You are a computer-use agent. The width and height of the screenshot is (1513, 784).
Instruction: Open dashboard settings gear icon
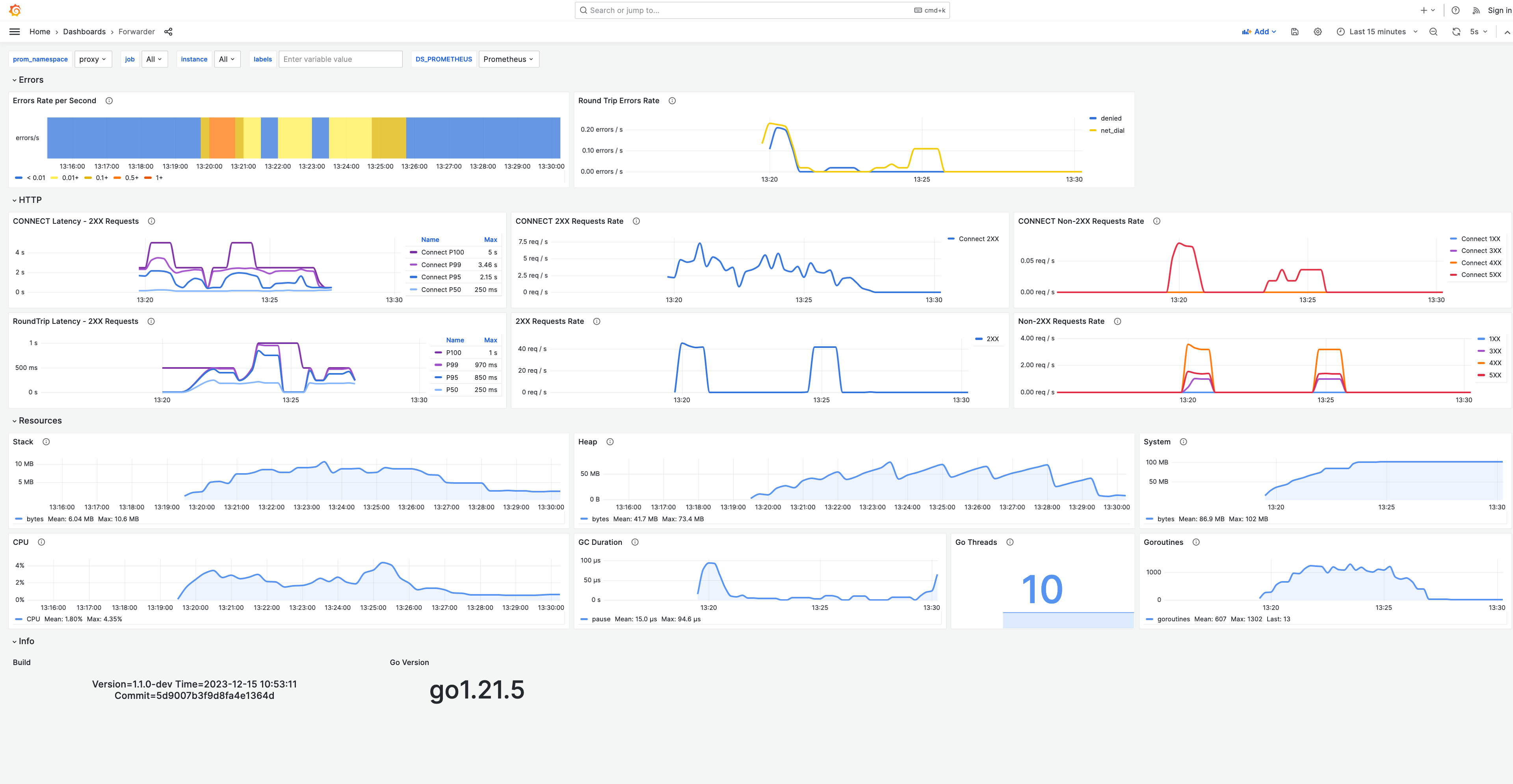click(1318, 32)
